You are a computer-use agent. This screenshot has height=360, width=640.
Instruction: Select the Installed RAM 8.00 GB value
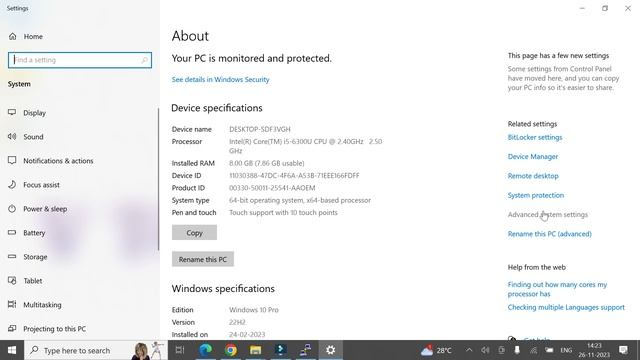[x=267, y=163]
